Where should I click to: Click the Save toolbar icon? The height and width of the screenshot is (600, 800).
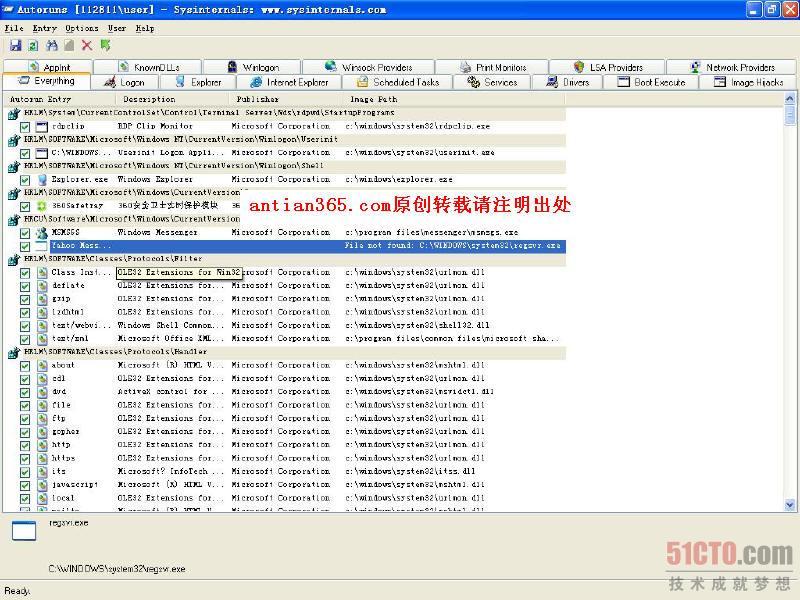point(15,45)
